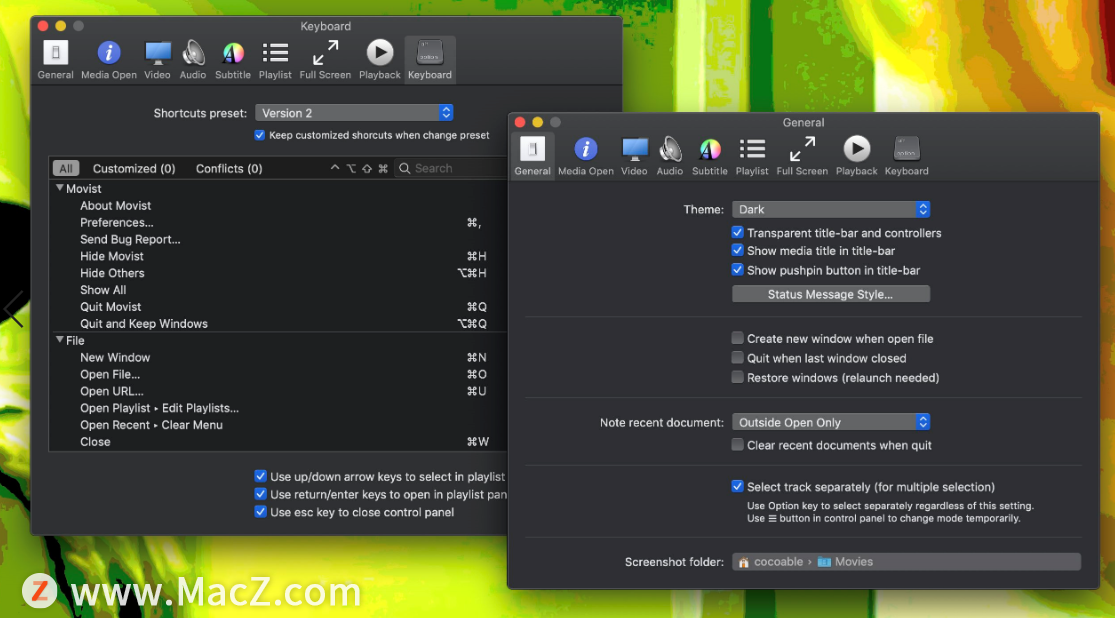Select Subtitle icon in Keyboard window toolbar
The image size is (1115, 618).
[x=233, y=60]
